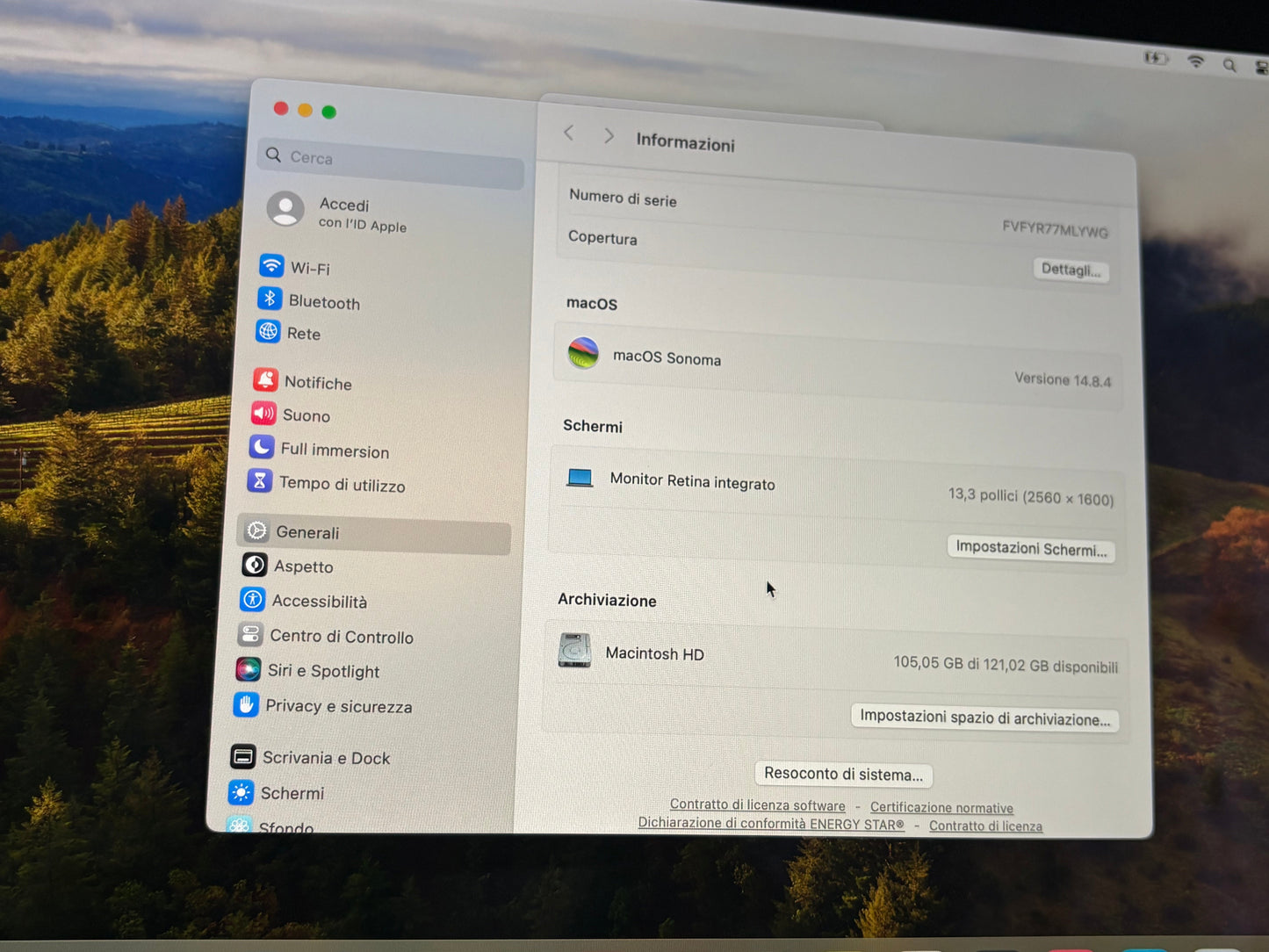Select the Generali label in the sidebar
The image size is (1269, 952).
click(x=307, y=532)
